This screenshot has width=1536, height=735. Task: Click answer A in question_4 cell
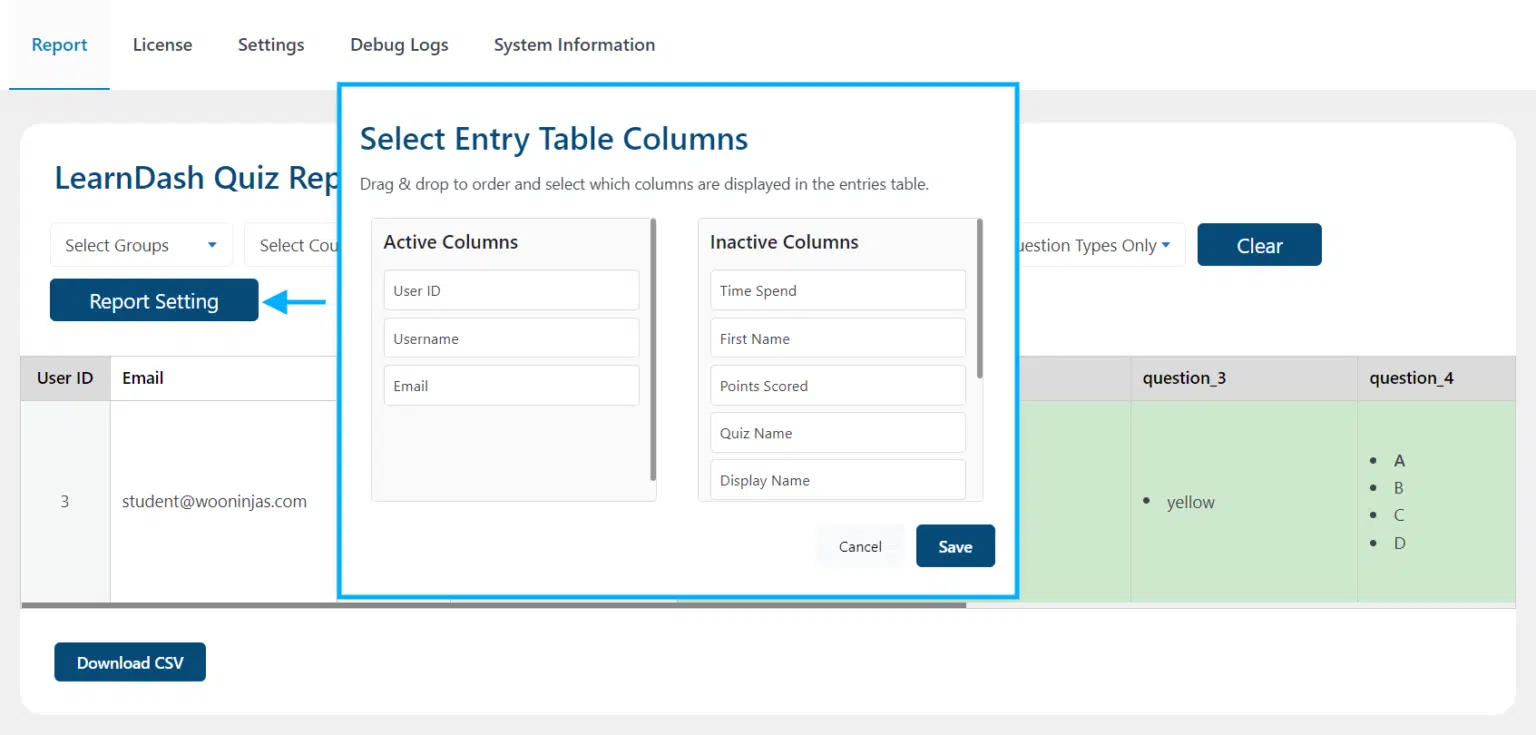coord(1399,461)
